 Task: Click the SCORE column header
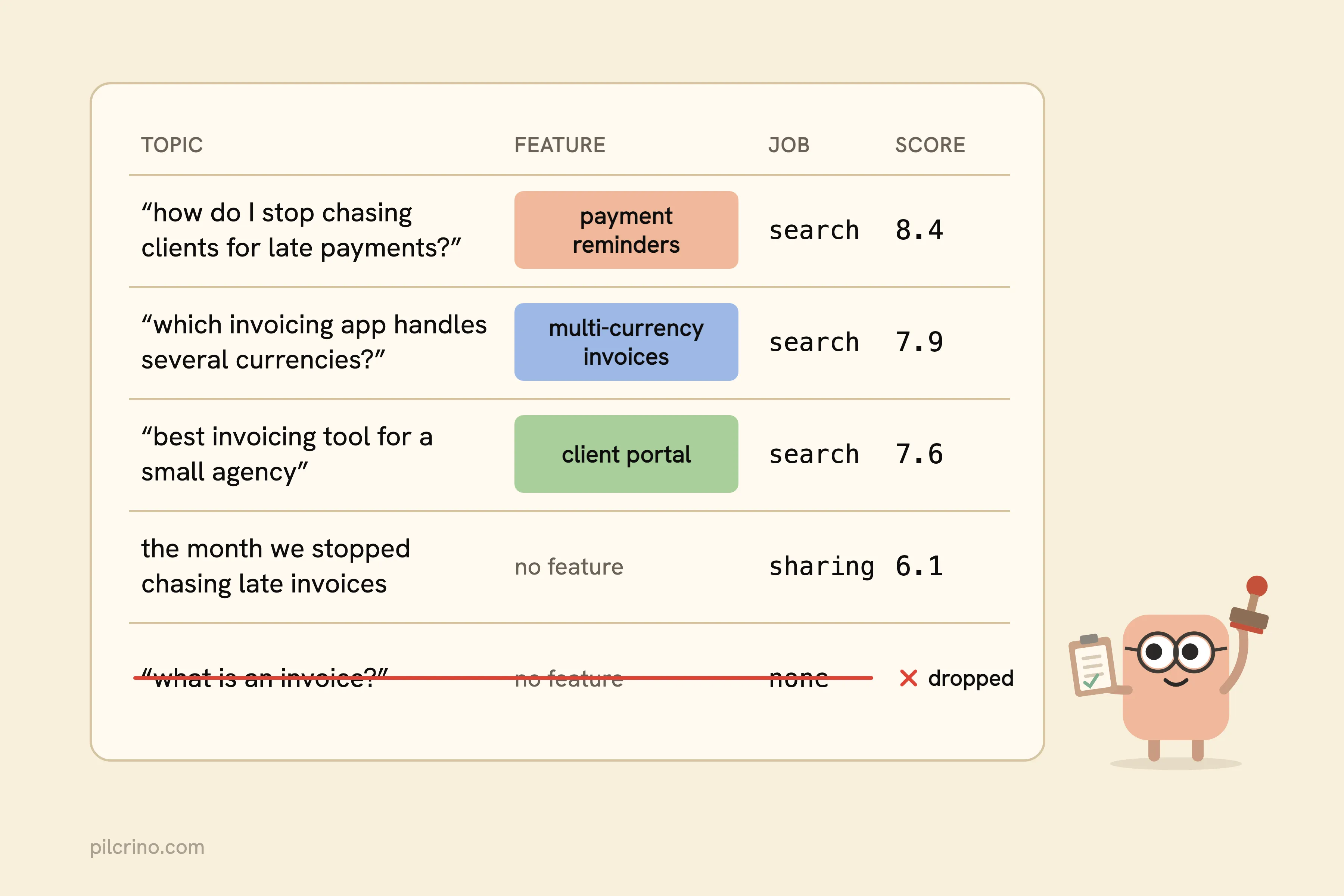tap(930, 145)
